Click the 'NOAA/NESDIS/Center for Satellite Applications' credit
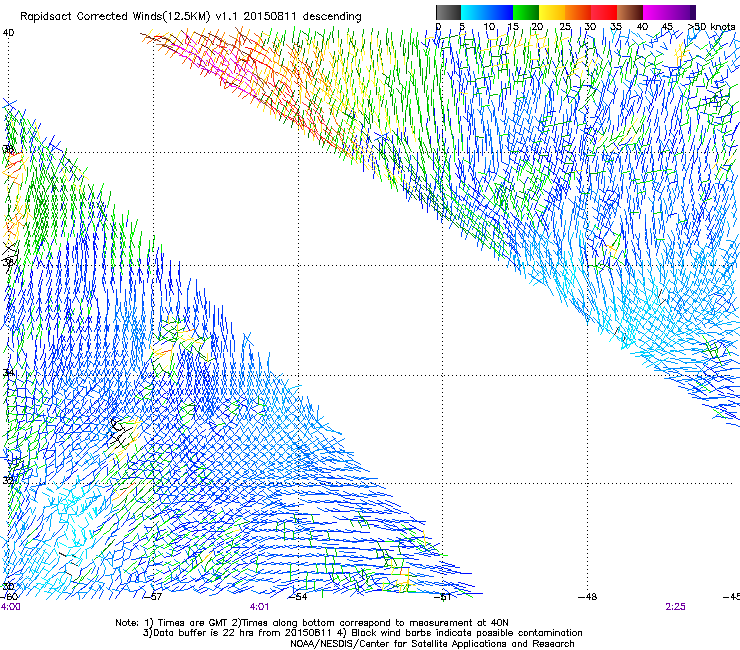This screenshot has height=650, width=740. [x=432, y=644]
